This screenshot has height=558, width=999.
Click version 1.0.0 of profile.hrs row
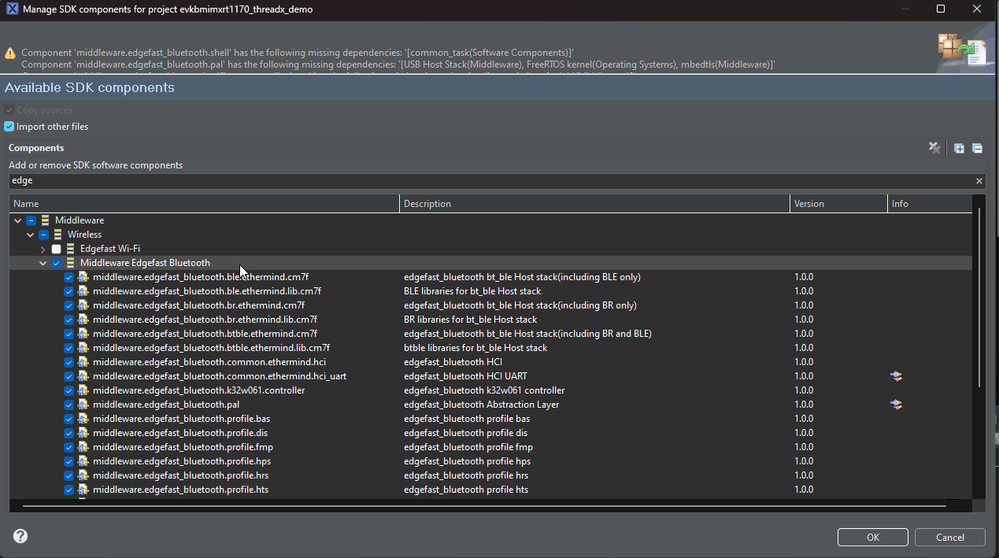[x=803, y=475]
